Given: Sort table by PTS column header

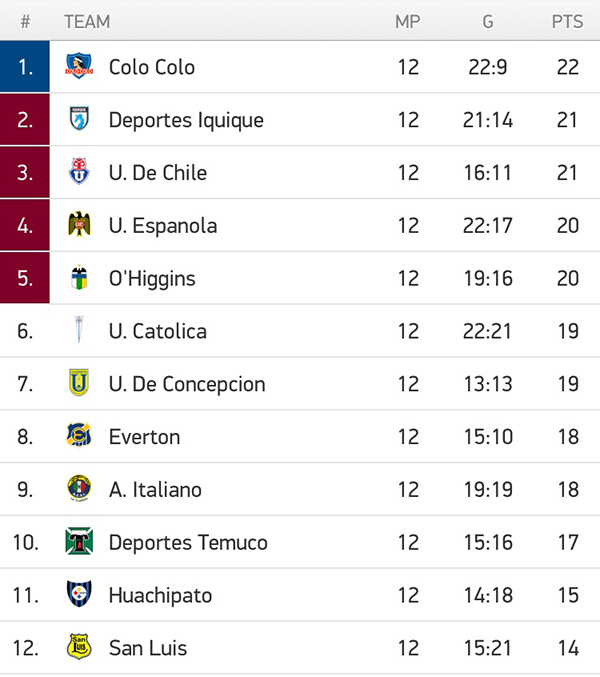Looking at the screenshot, I should 567,22.
